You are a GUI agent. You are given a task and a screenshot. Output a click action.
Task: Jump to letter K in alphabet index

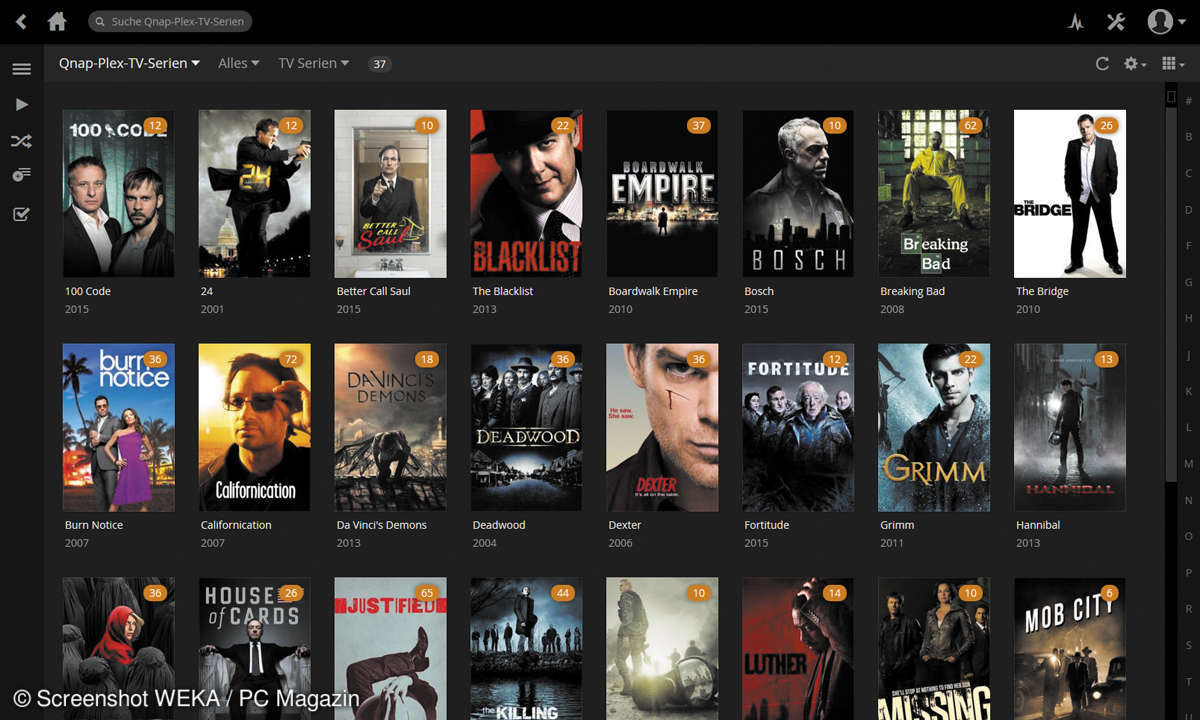pos(1189,391)
